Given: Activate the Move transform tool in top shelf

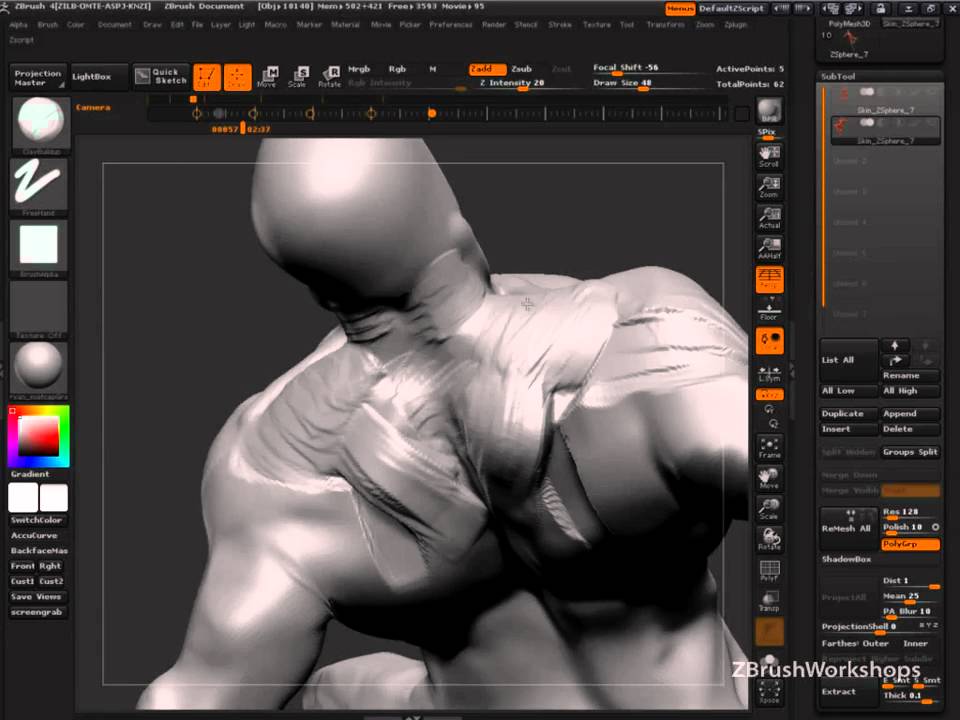Looking at the screenshot, I should [x=267, y=77].
